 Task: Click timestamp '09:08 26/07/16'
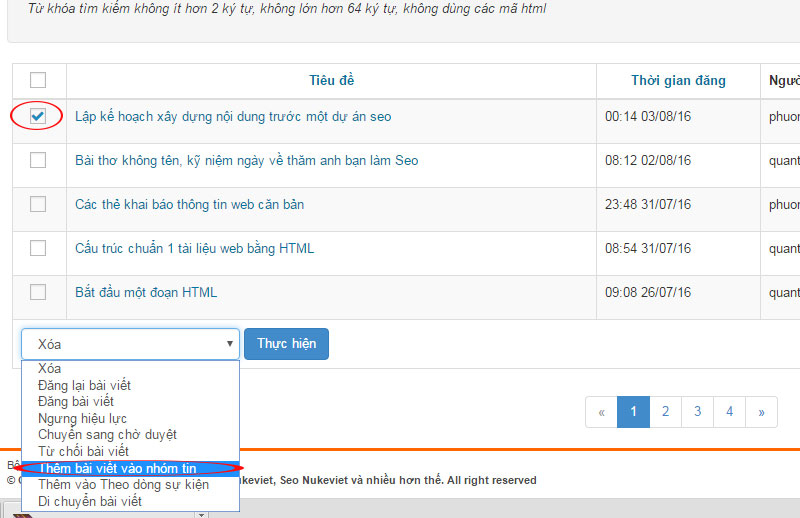click(x=648, y=292)
